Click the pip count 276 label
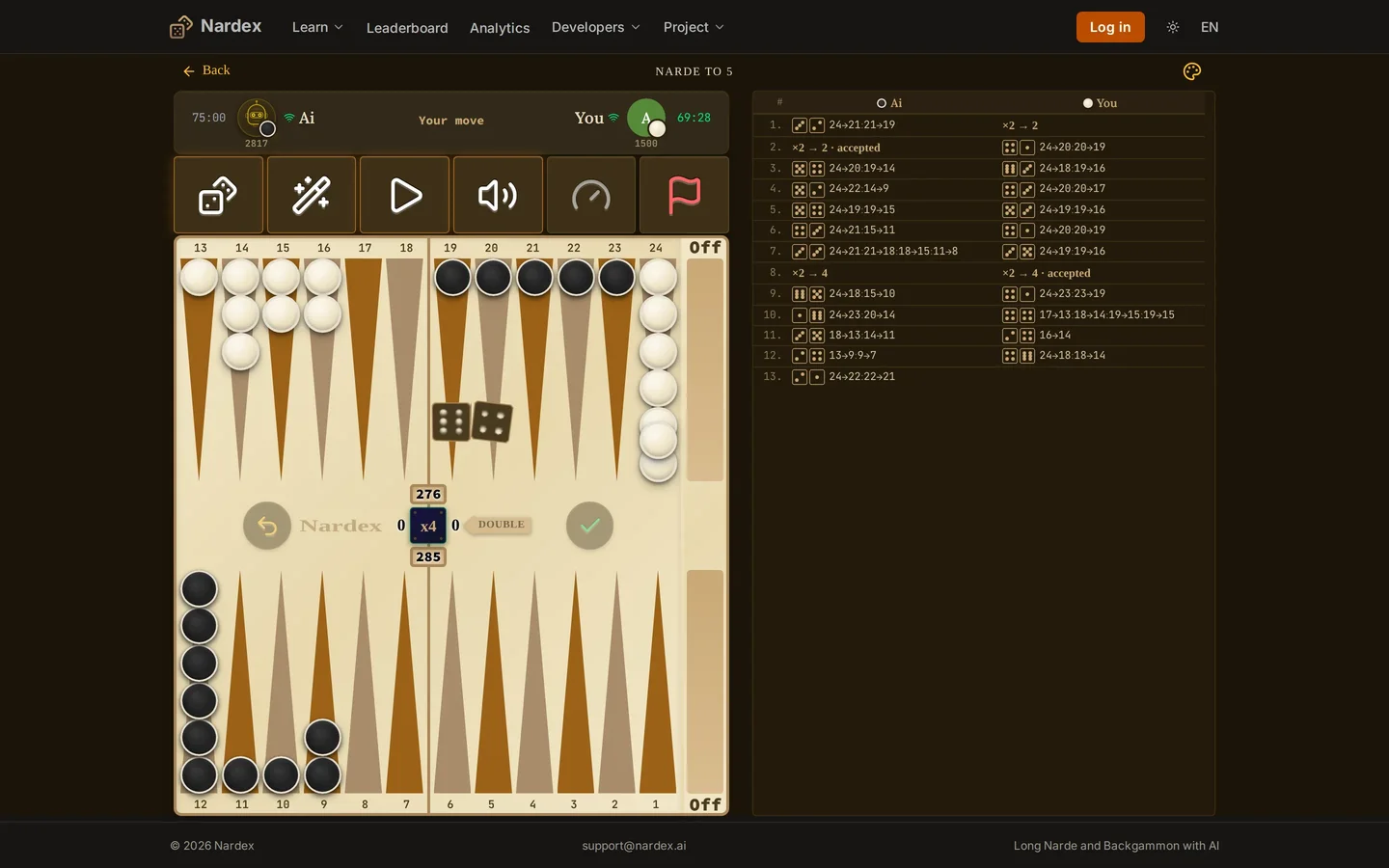Screen dimensions: 1389x868 coord(428,494)
